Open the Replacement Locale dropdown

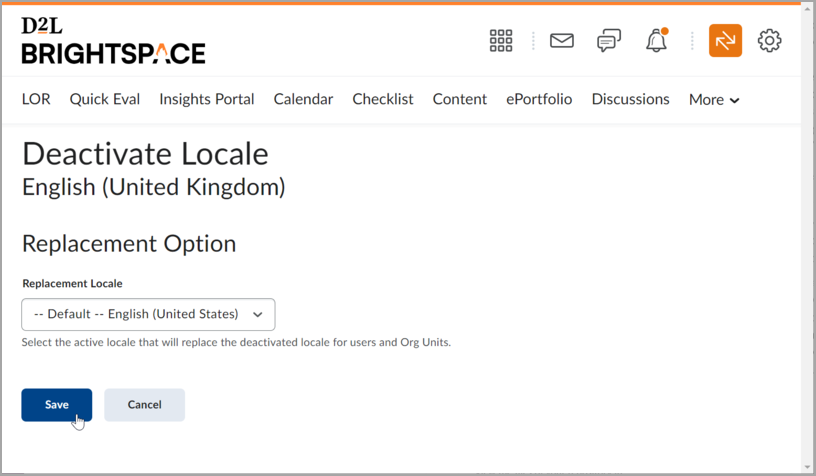pyautogui.click(x=148, y=314)
